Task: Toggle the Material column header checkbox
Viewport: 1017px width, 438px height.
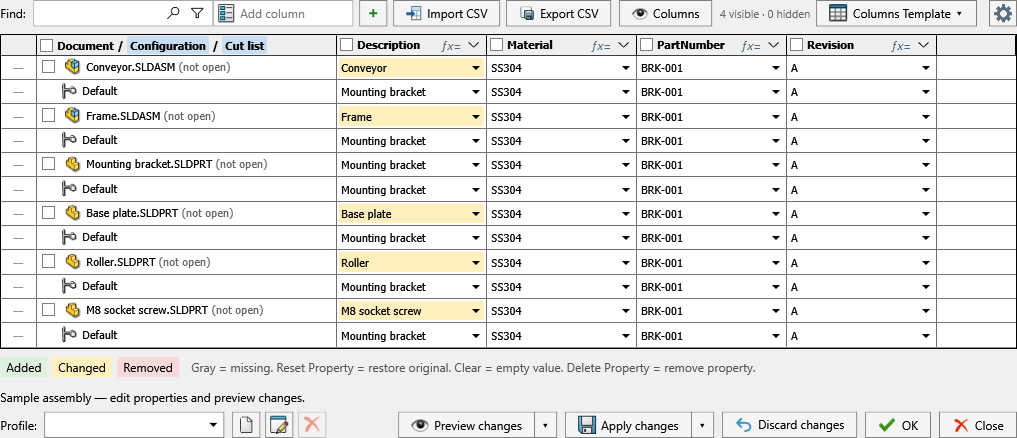Action: click(x=497, y=45)
